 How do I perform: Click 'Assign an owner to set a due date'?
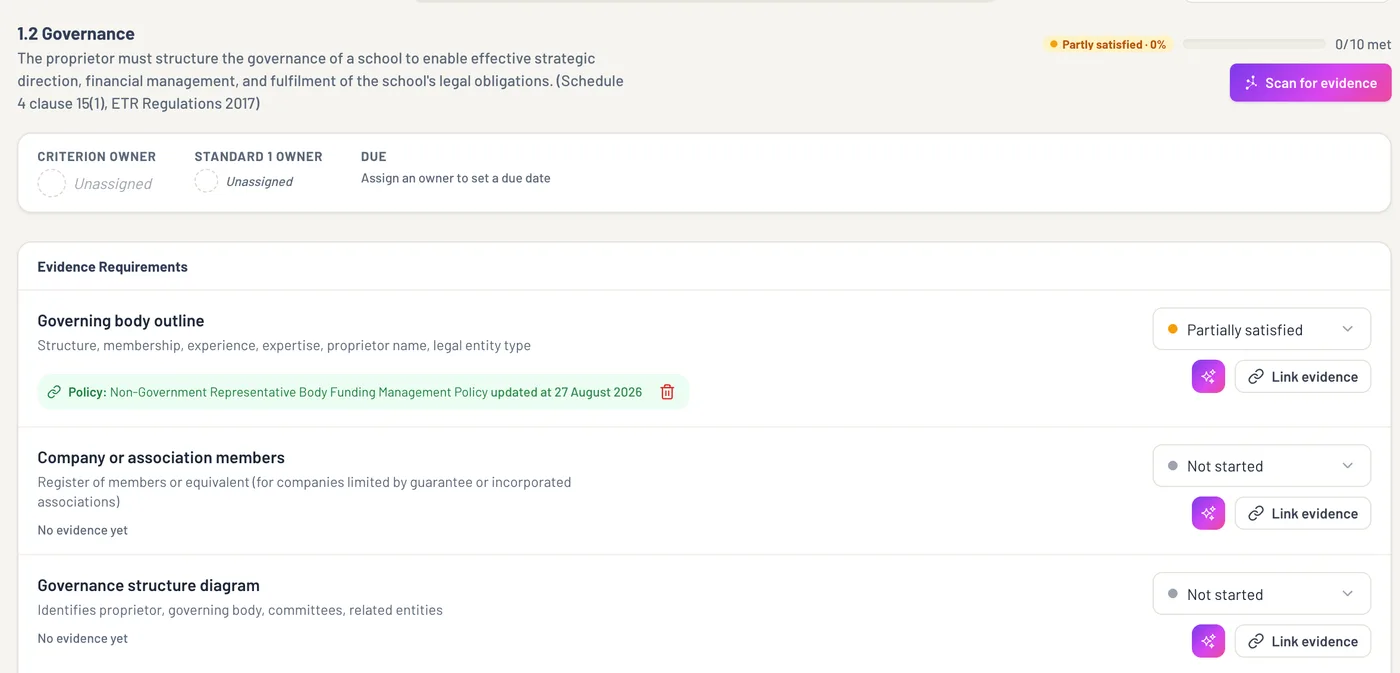pos(456,178)
